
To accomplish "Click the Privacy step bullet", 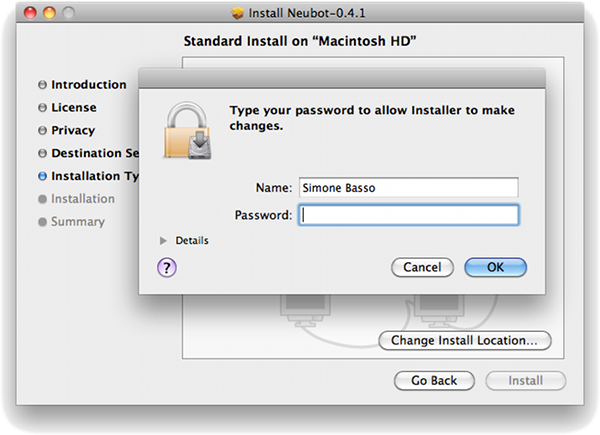I will click(x=42, y=130).
